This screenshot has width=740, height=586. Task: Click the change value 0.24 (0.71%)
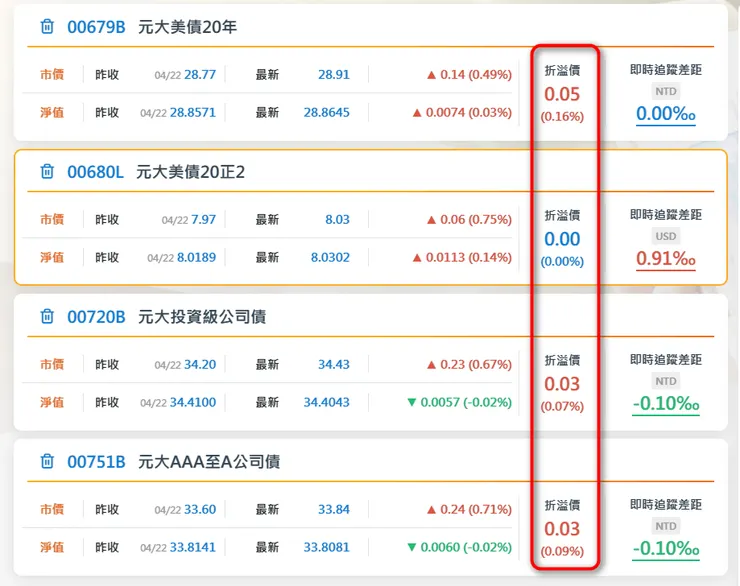pyautogui.click(x=469, y=509)
